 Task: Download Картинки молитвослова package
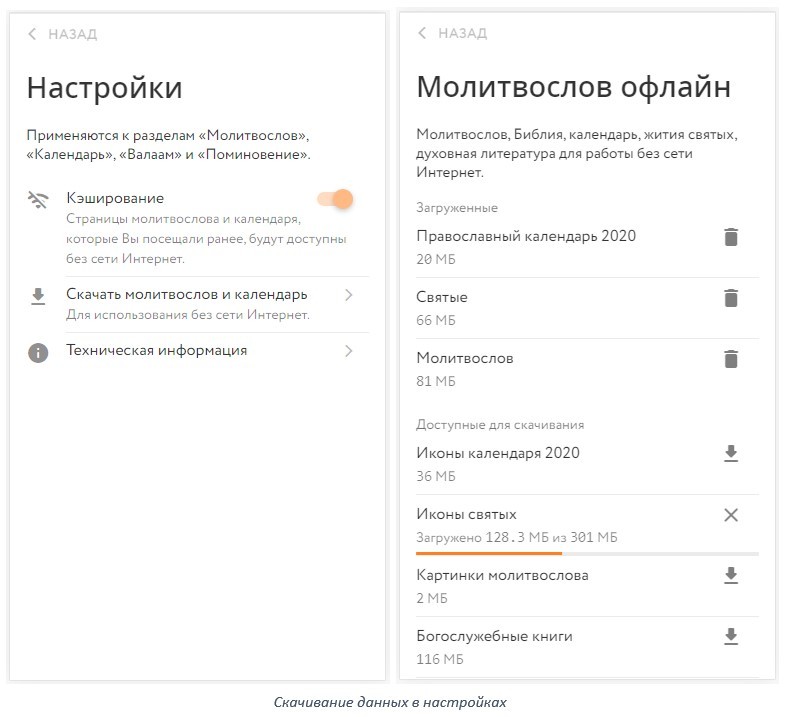point(731,576)
